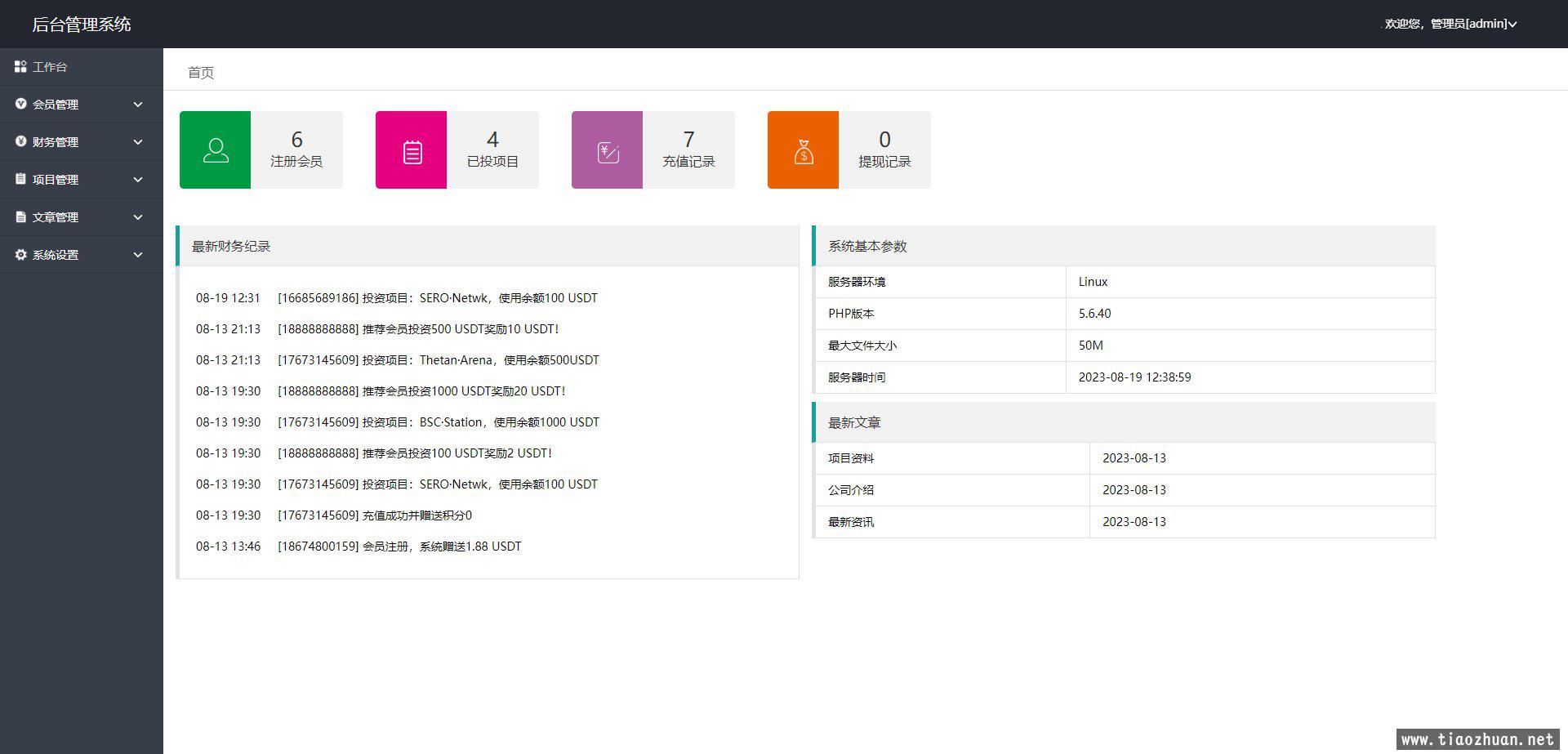Expand the 系统设置 chevron
Viewport: 1568px width, 754px height.
(138, 255)
